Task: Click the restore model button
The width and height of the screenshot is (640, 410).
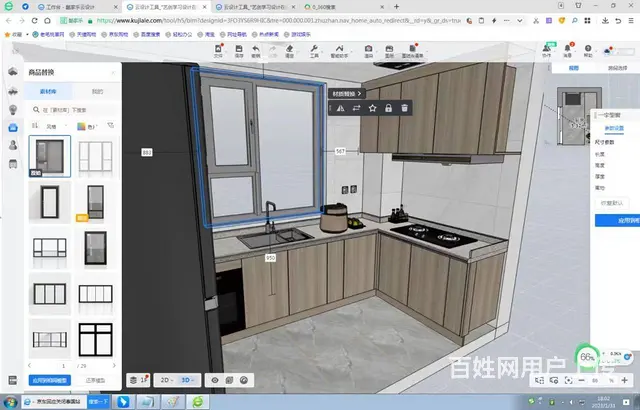Action: pos(96,380)
